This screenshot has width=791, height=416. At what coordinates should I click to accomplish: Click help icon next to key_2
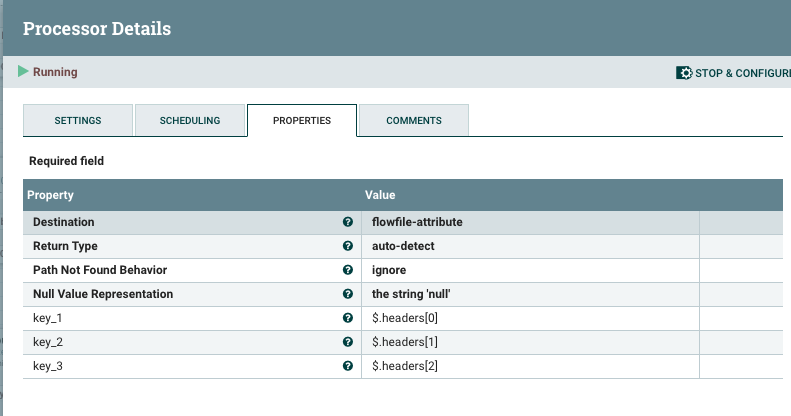coord(348,342)
